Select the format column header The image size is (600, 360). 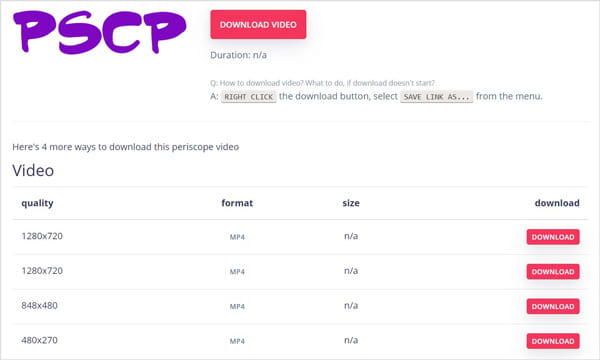click(237, 203)
